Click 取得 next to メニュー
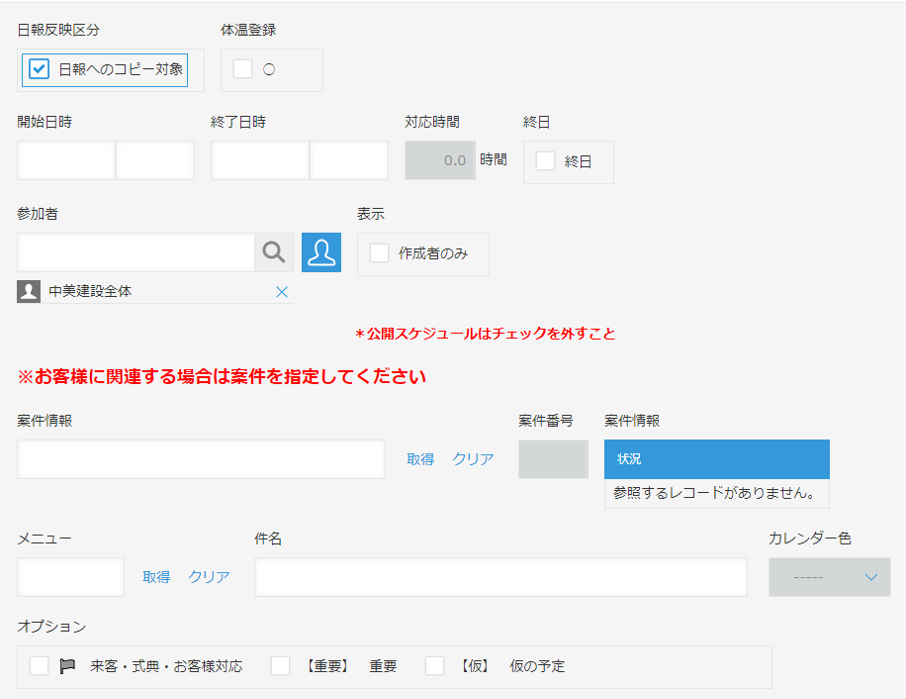Viewport: 906px width, 699px height. (x=156, y=577)
